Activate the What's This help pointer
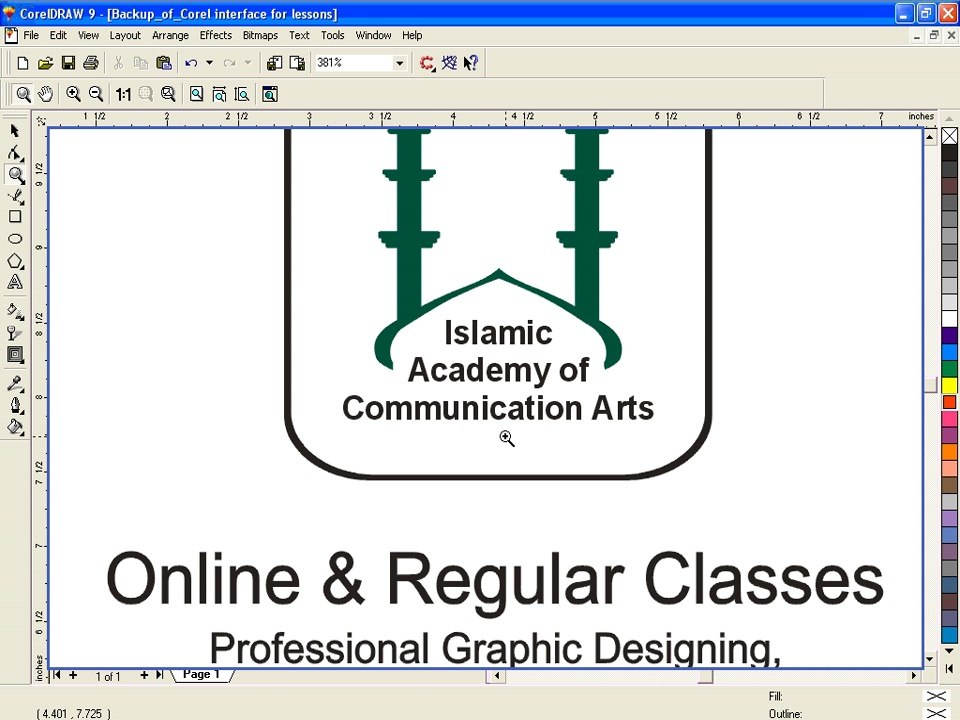The width and height of the screenshot is (960, 720). (x=470, y=63)
